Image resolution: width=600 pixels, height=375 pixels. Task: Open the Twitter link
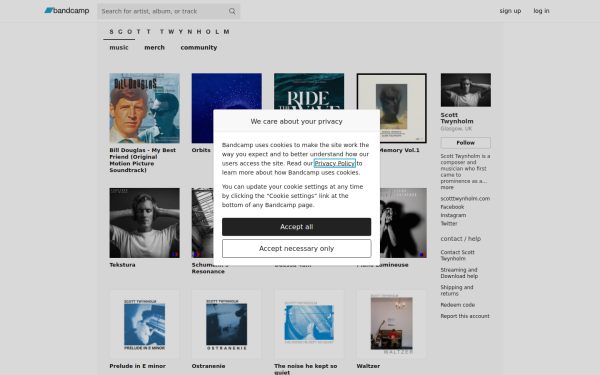449,223
